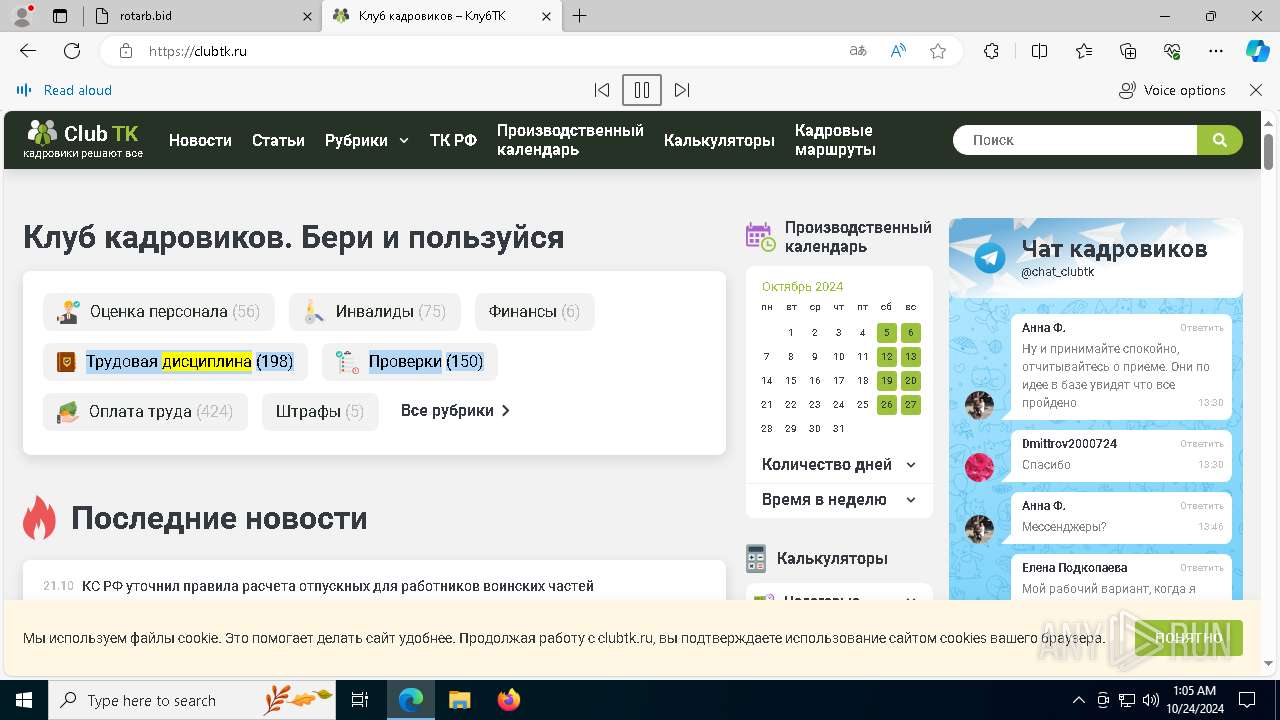Reply to Dmittrov2000724's message
The height and width of the screenshot is (720, 1280).
point(1201,443)
